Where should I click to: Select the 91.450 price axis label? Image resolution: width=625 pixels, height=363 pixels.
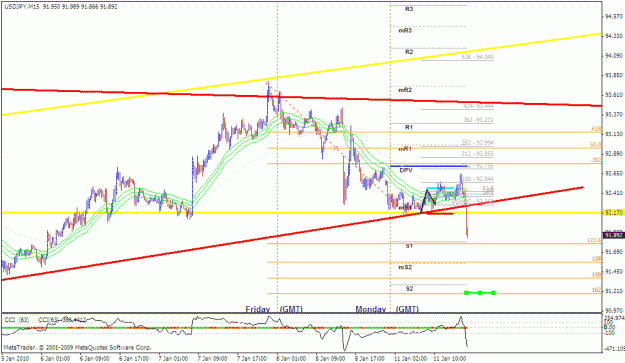click(614, 271)
